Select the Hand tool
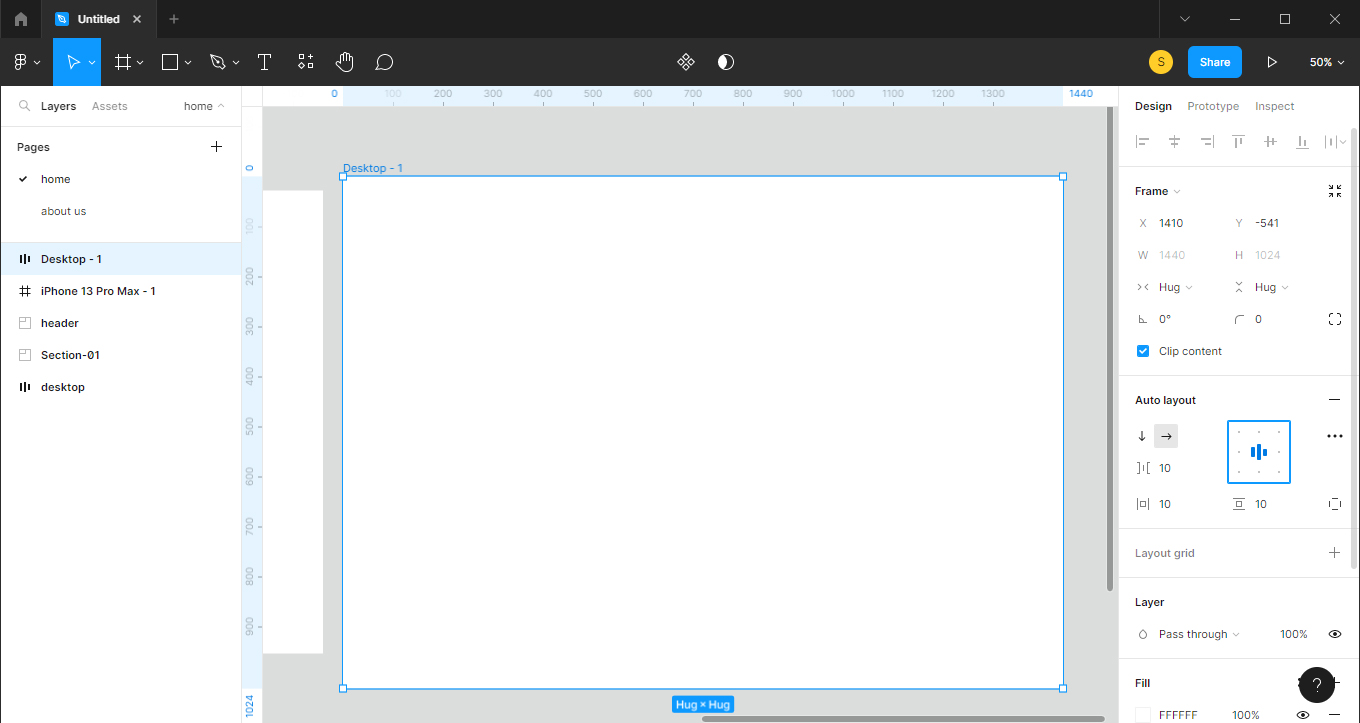Image resolution: width=1360 pixels, height=723 pixels. [344, 62]
